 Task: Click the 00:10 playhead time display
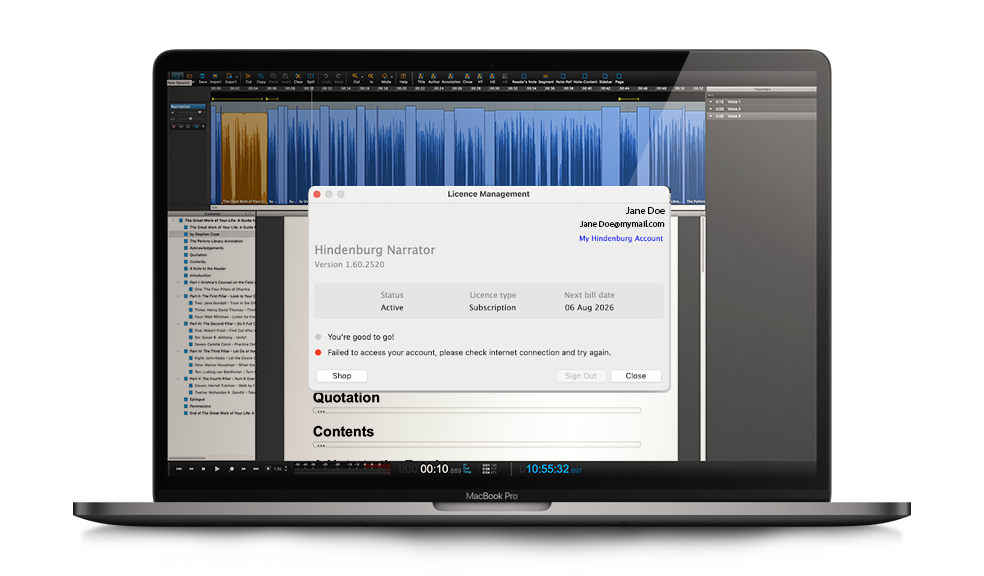[434, 469]
